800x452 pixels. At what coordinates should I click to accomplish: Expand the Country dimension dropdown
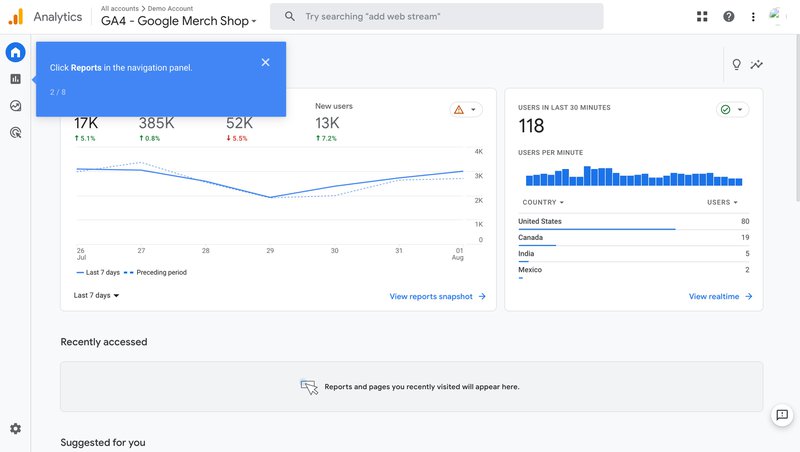pyautogui.click(x=540, y=202)
